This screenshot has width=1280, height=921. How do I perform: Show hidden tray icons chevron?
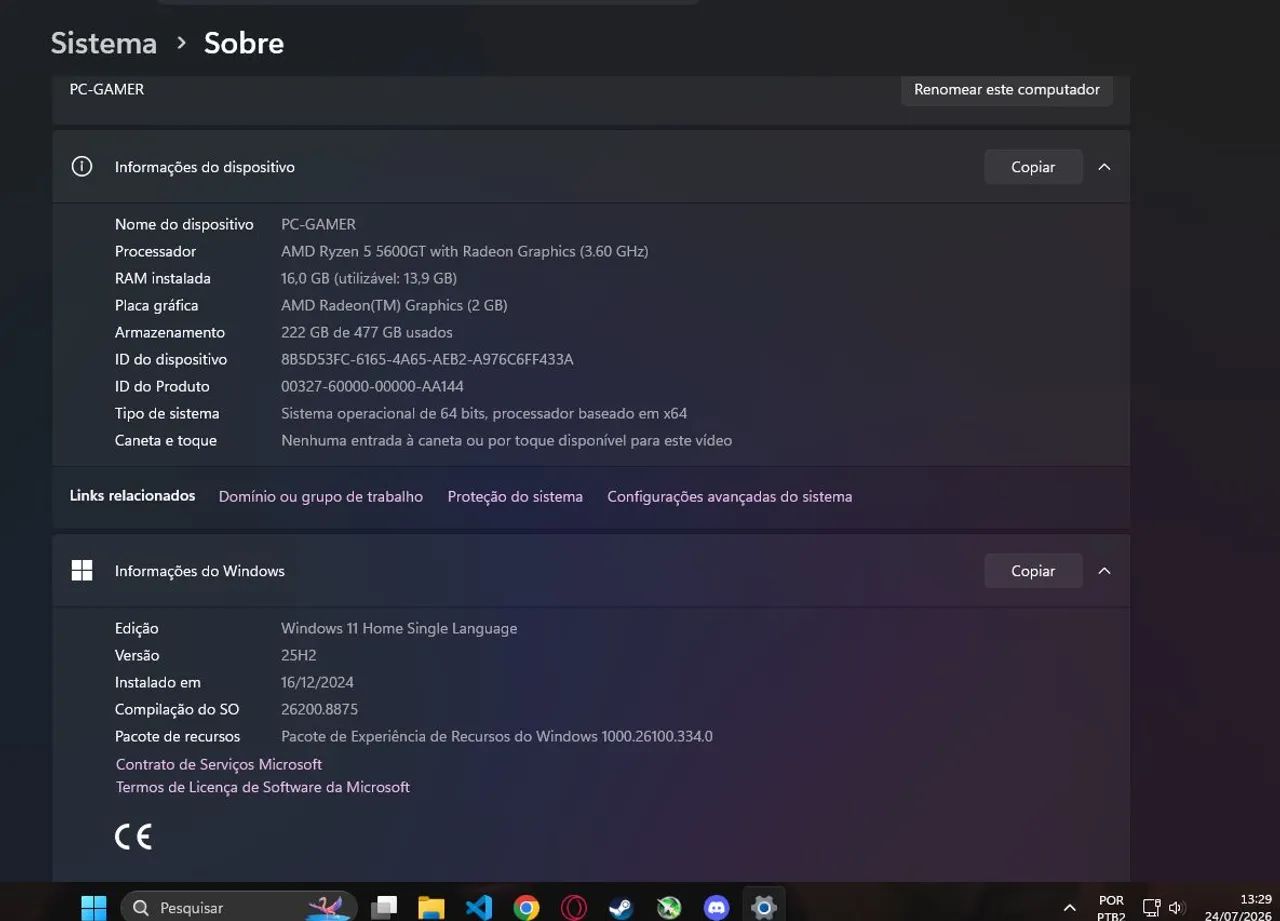pos(1071,908)
